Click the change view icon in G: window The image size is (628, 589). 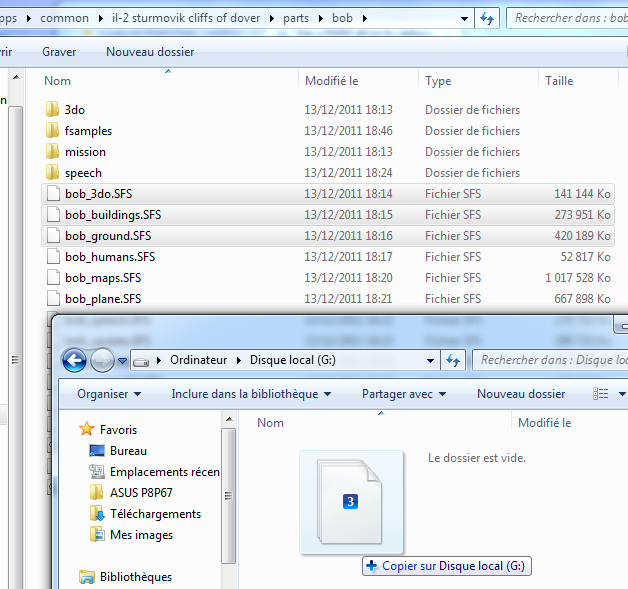[x=600, y=394]
